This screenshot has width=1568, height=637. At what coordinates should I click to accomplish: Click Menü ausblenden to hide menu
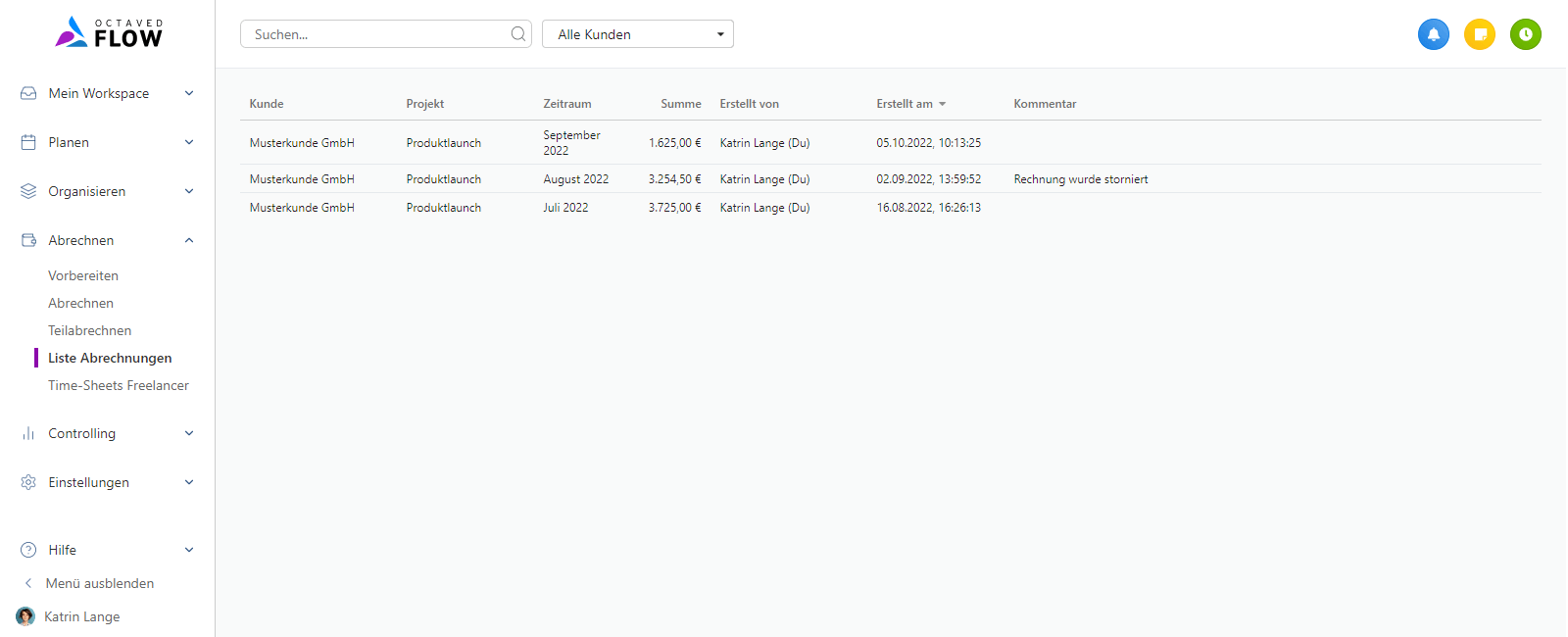pos(100,583)
